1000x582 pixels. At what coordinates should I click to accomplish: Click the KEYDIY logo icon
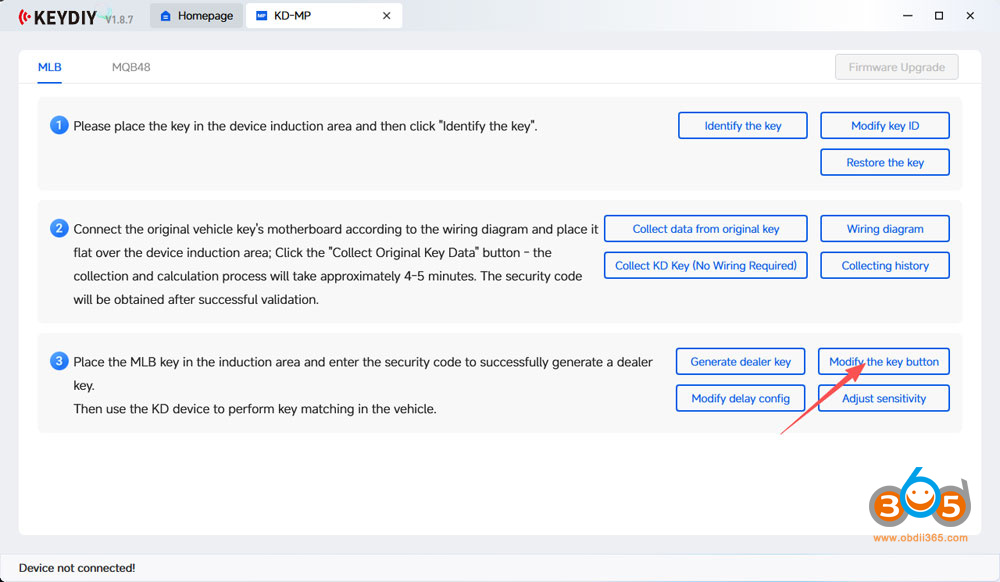pos(23,16)
